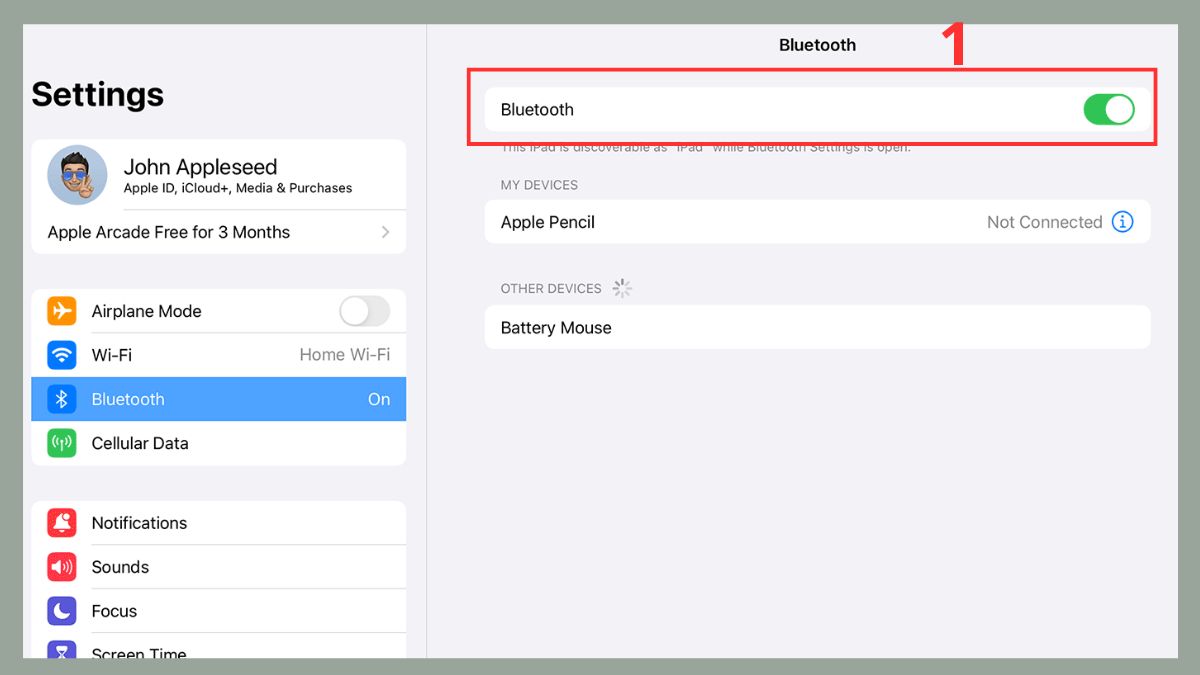This screenshot has width=1200, height=675.
Task: Tap the Airplane Mode airplane icon
Action: (x=61, y=311)
